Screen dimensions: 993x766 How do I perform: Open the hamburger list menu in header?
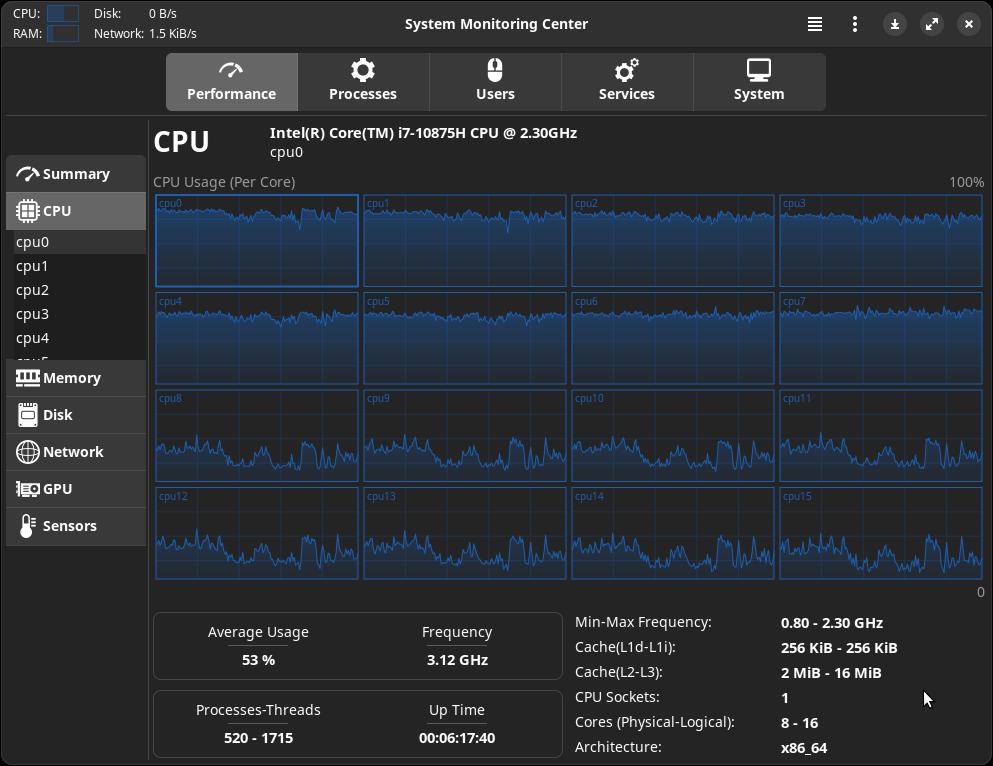pos(815,24)
